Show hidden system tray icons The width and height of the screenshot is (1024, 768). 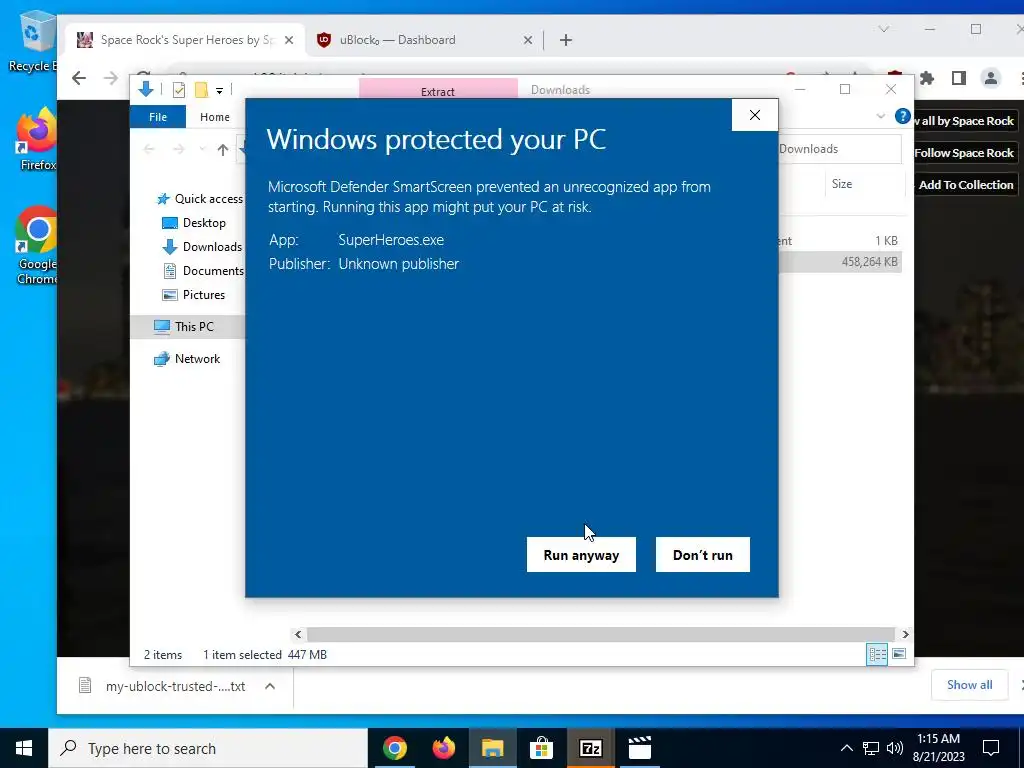846,748
